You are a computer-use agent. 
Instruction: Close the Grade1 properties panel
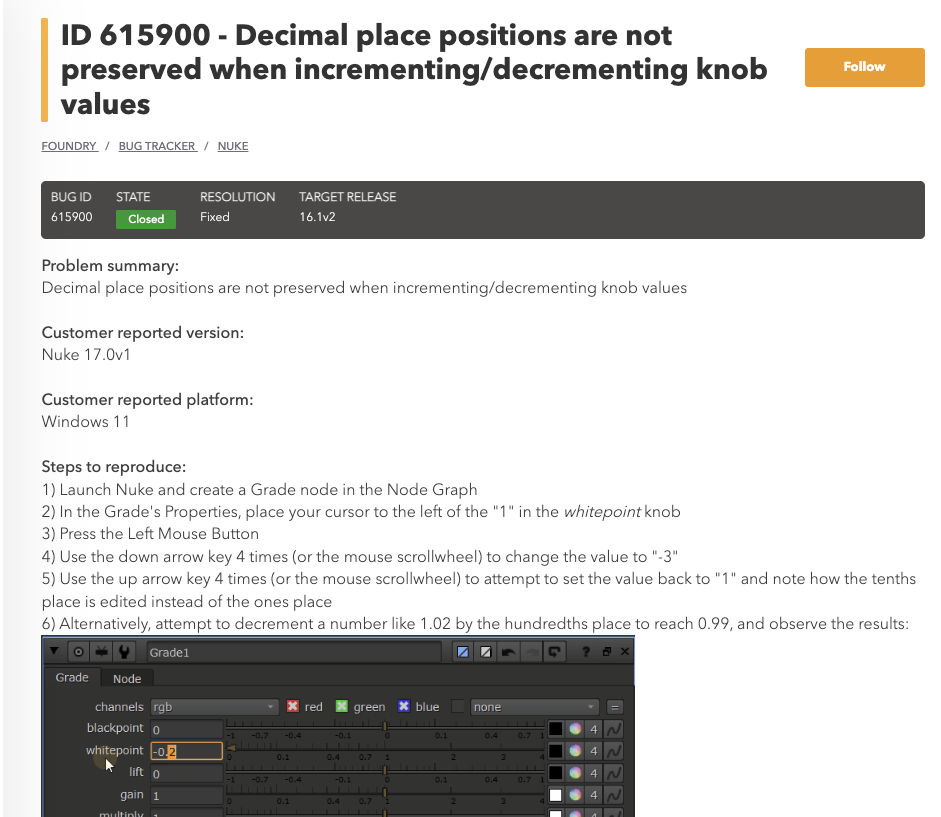[625, 652]
